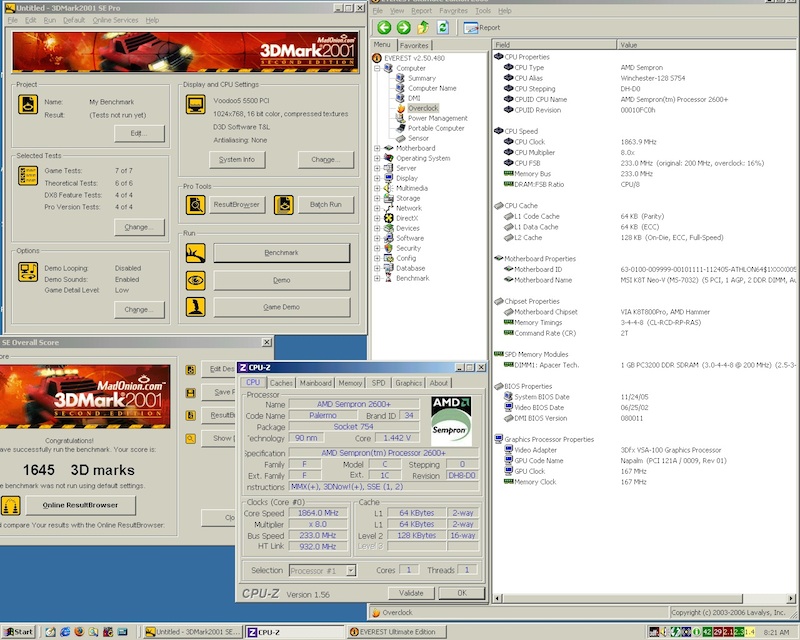
Task: Expand the Multimedia node in EVEREST tree
Action: tap(377, 188)
